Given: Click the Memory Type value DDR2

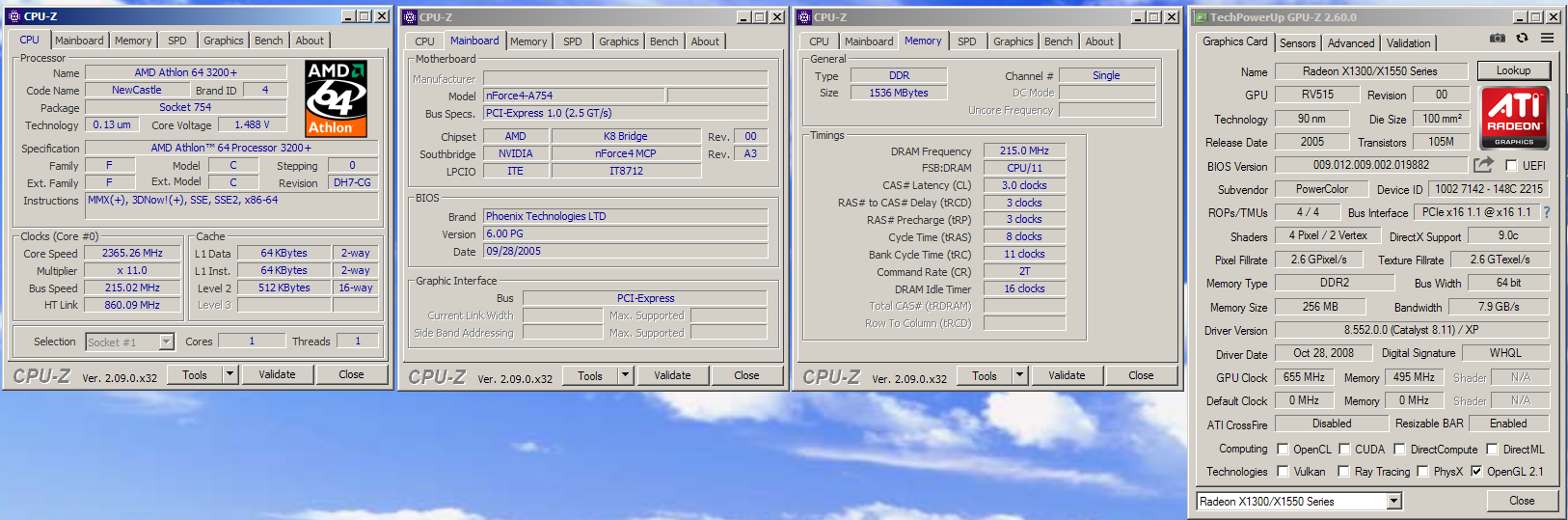Looking at the screenshot, I should pos(1335,283).
